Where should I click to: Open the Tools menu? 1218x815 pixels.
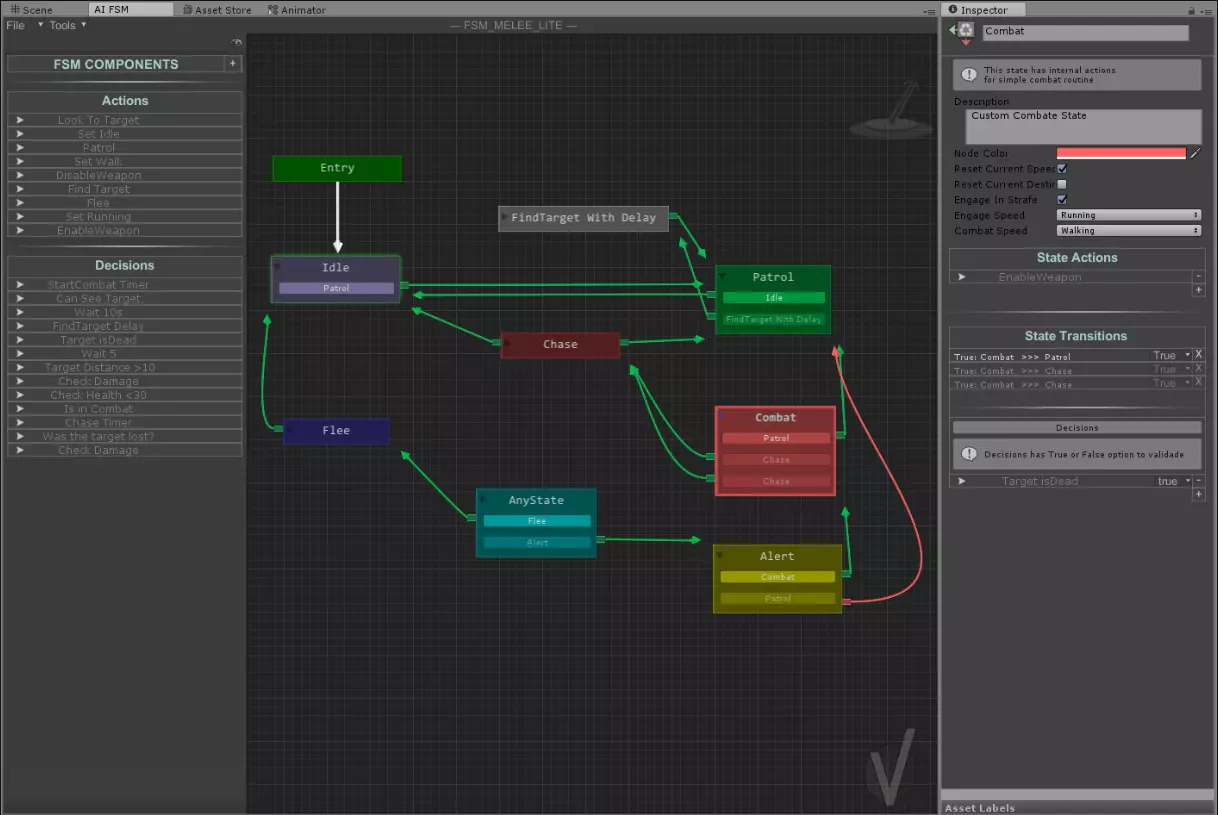tap(62, 26)
